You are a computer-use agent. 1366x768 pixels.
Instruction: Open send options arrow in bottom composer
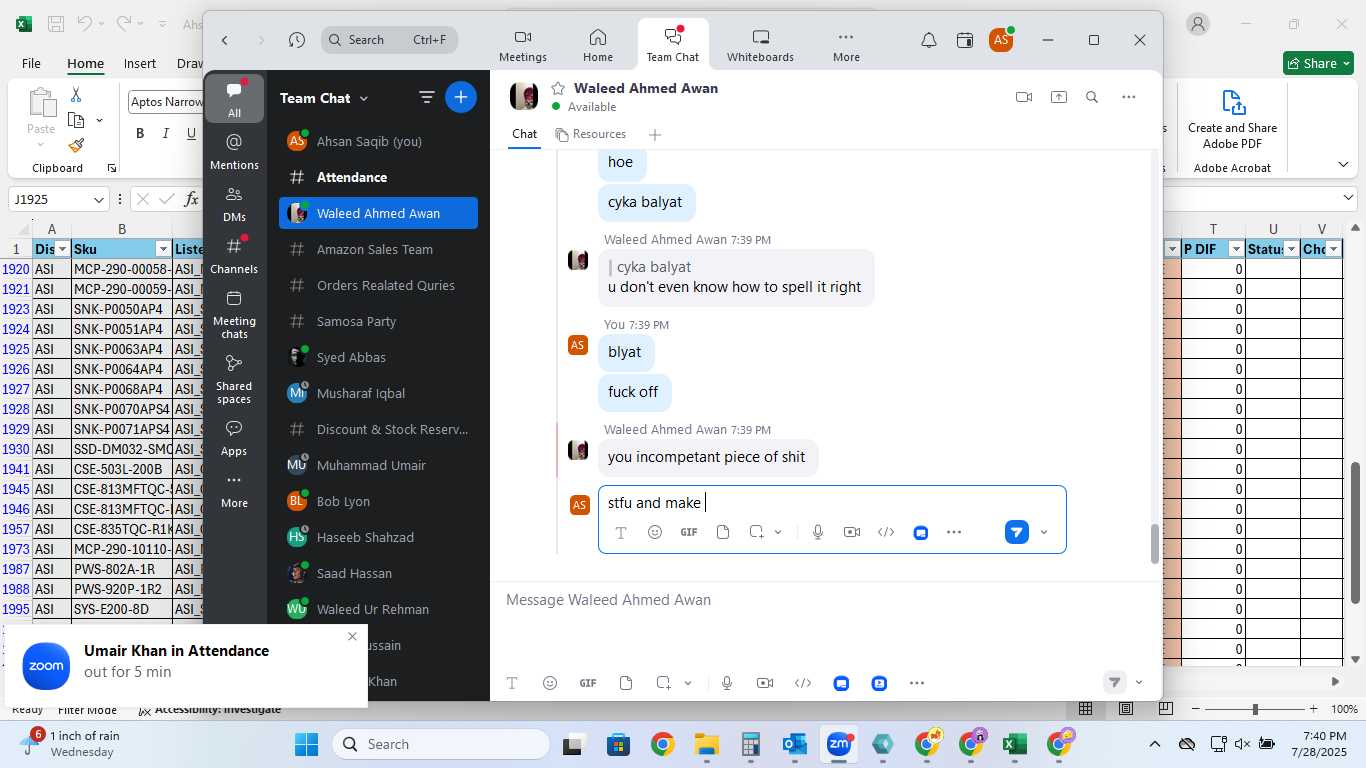point(1139,683)
